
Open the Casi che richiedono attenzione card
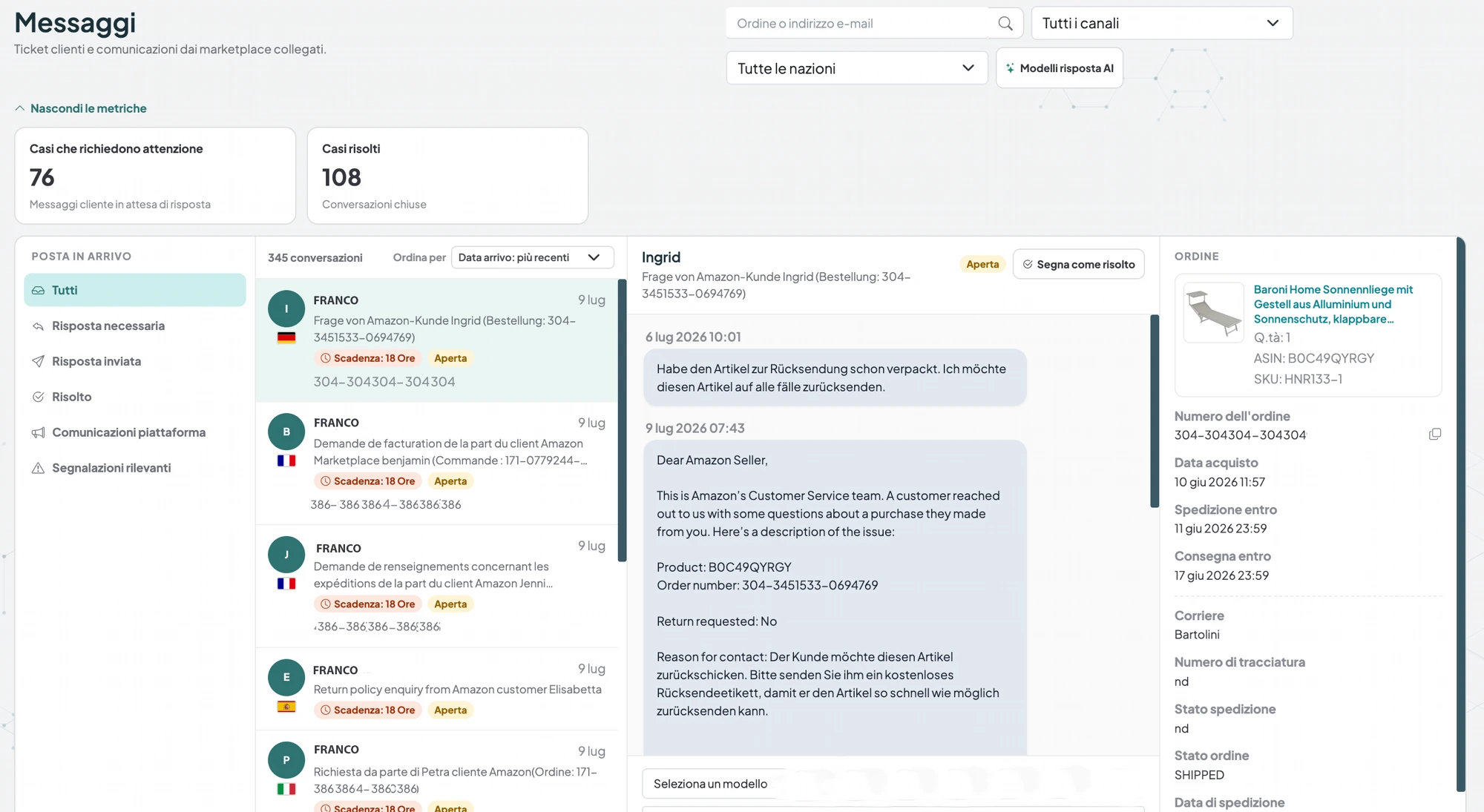pyautogui.click(x=155, y=176)
